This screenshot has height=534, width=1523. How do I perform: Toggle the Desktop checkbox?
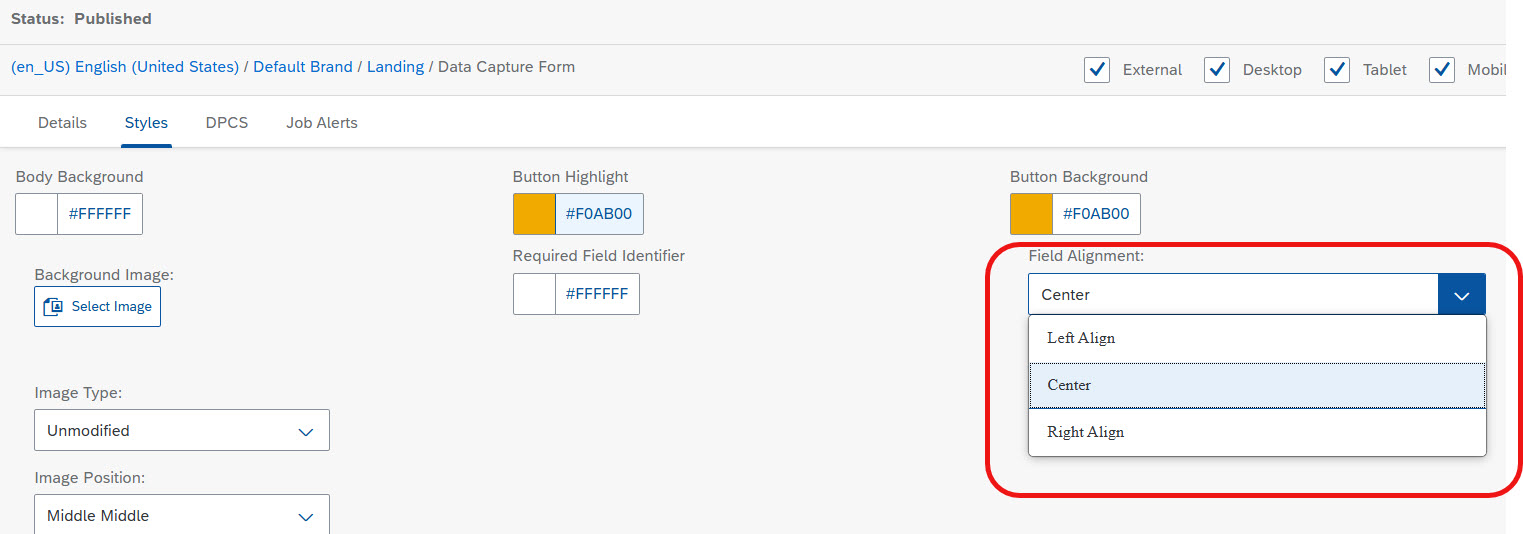tap(1217, 70)
